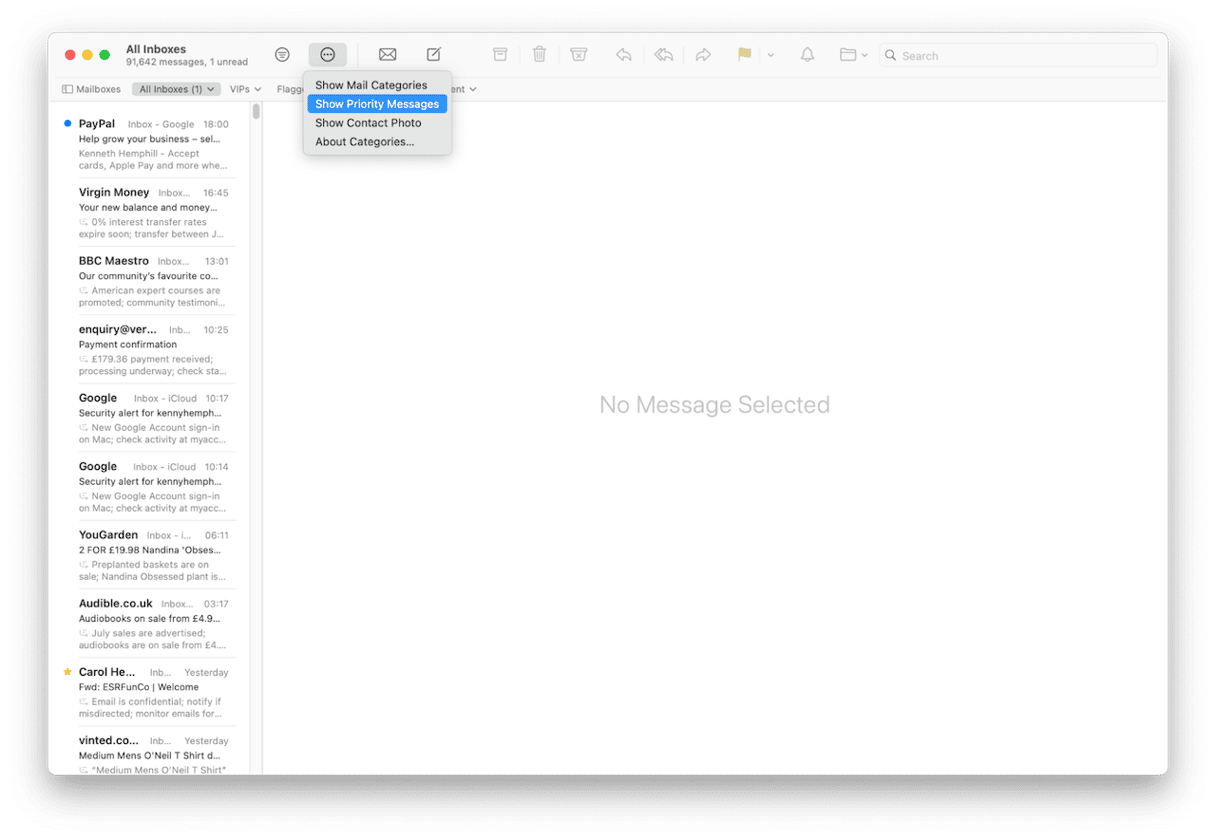
Task: Click the ellipsis more options button
Action: [327, 55]
